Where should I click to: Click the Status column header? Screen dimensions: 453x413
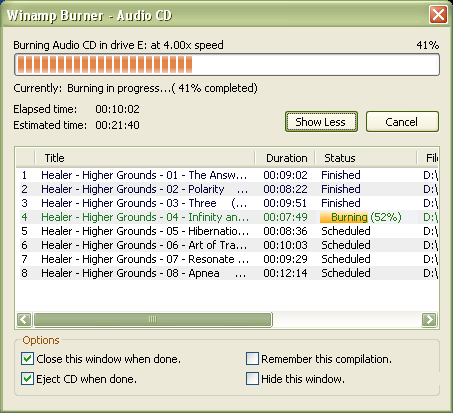point(366,158)
